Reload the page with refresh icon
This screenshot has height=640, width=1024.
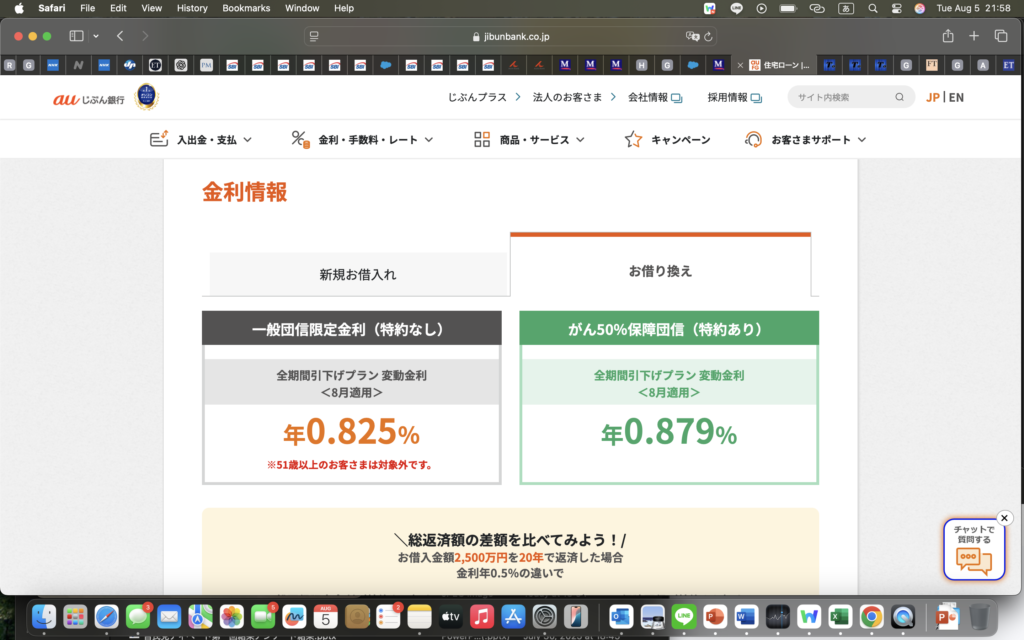pos(709,37)
